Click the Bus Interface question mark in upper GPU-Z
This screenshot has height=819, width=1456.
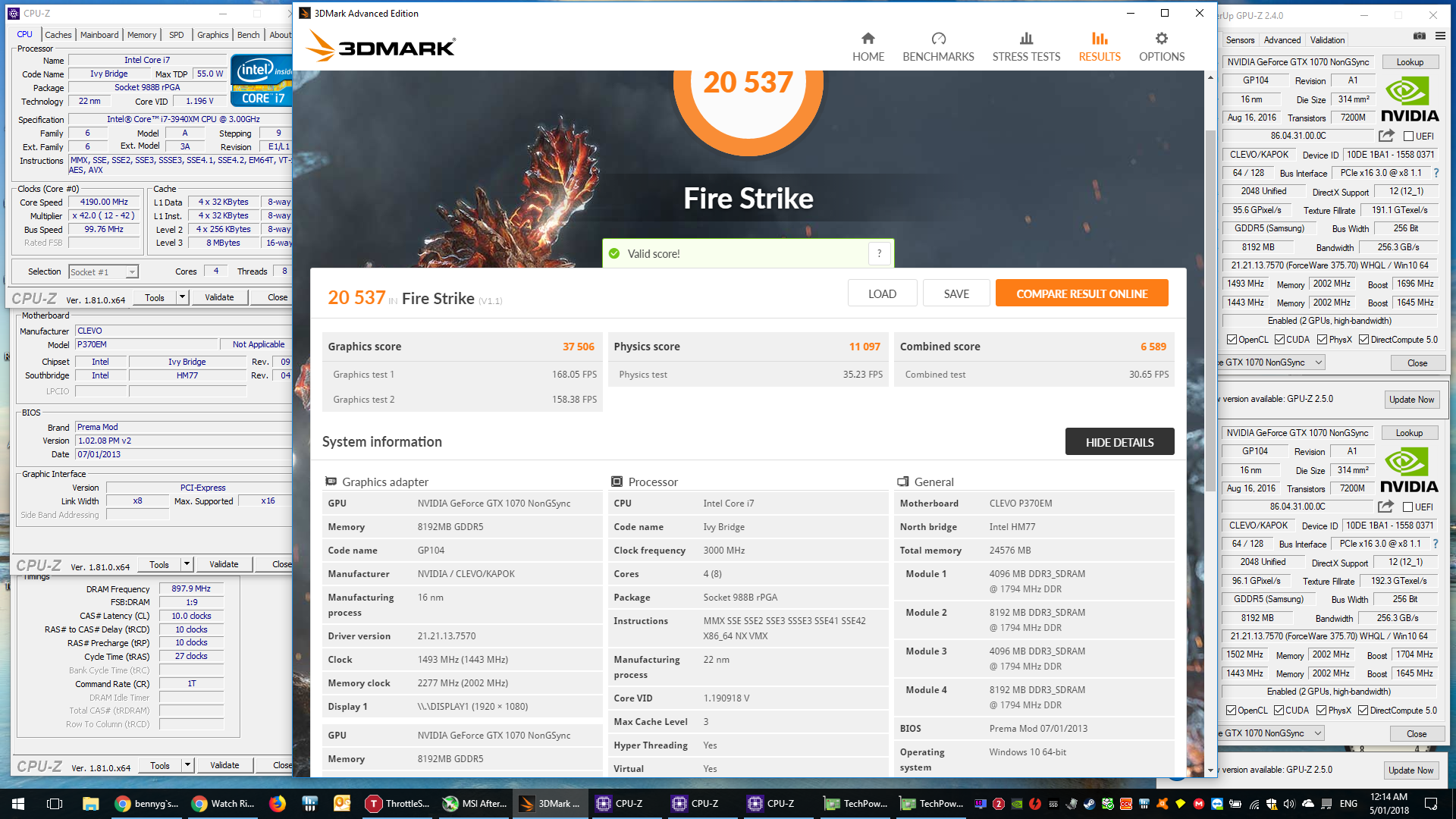[1436, 173]
